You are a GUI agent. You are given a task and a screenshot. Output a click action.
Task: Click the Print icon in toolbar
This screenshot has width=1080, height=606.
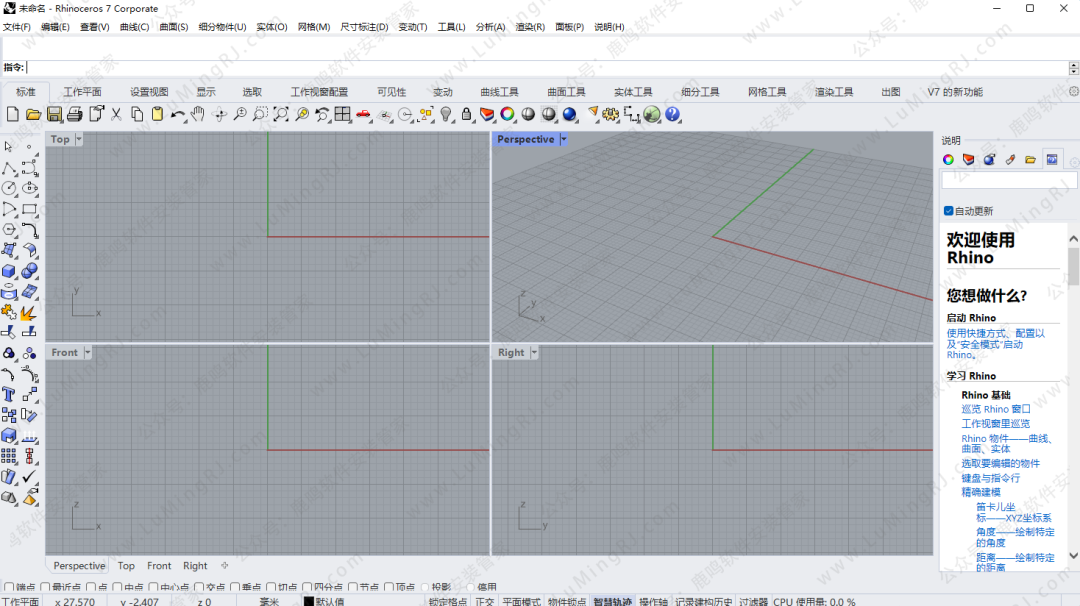(74, 114)
